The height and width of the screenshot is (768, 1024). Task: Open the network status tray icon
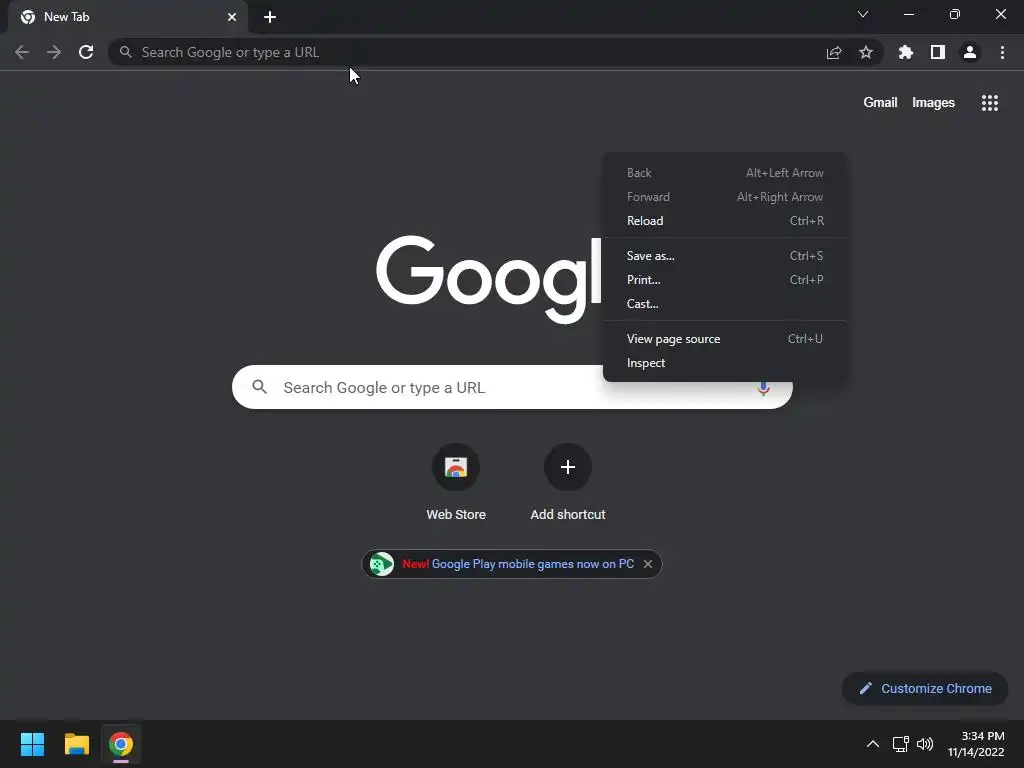pyautogui.click(x=901, y=744)
